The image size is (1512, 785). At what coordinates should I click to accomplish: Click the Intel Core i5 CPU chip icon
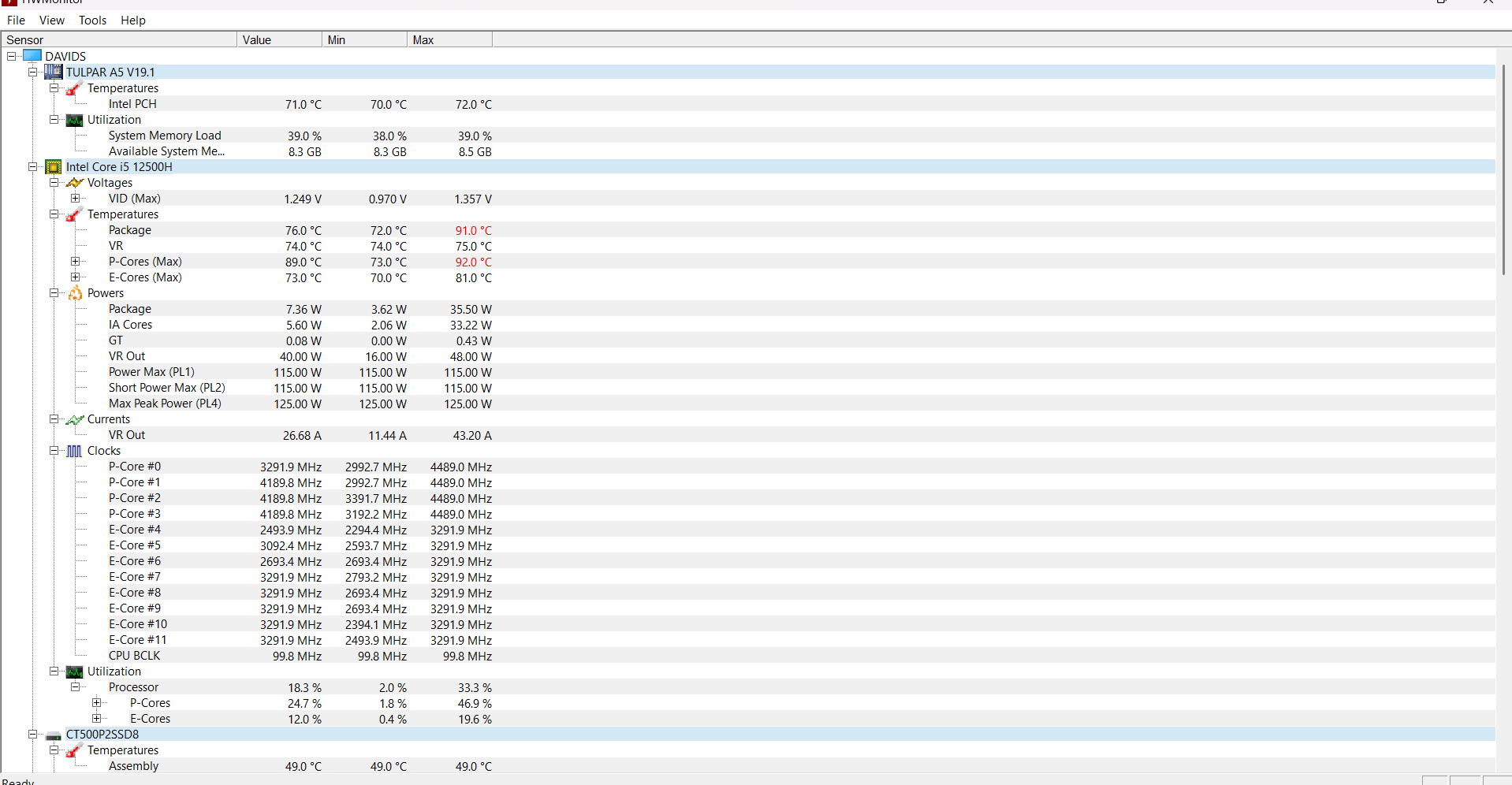[x=54, y=167]
